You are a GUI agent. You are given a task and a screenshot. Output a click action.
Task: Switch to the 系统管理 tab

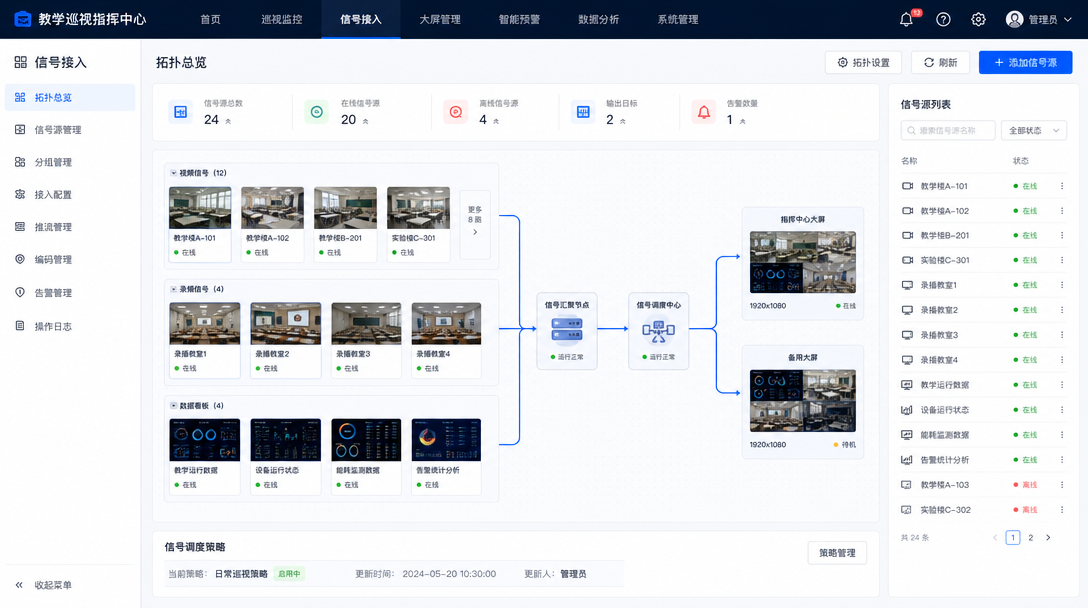click(678, 19)
